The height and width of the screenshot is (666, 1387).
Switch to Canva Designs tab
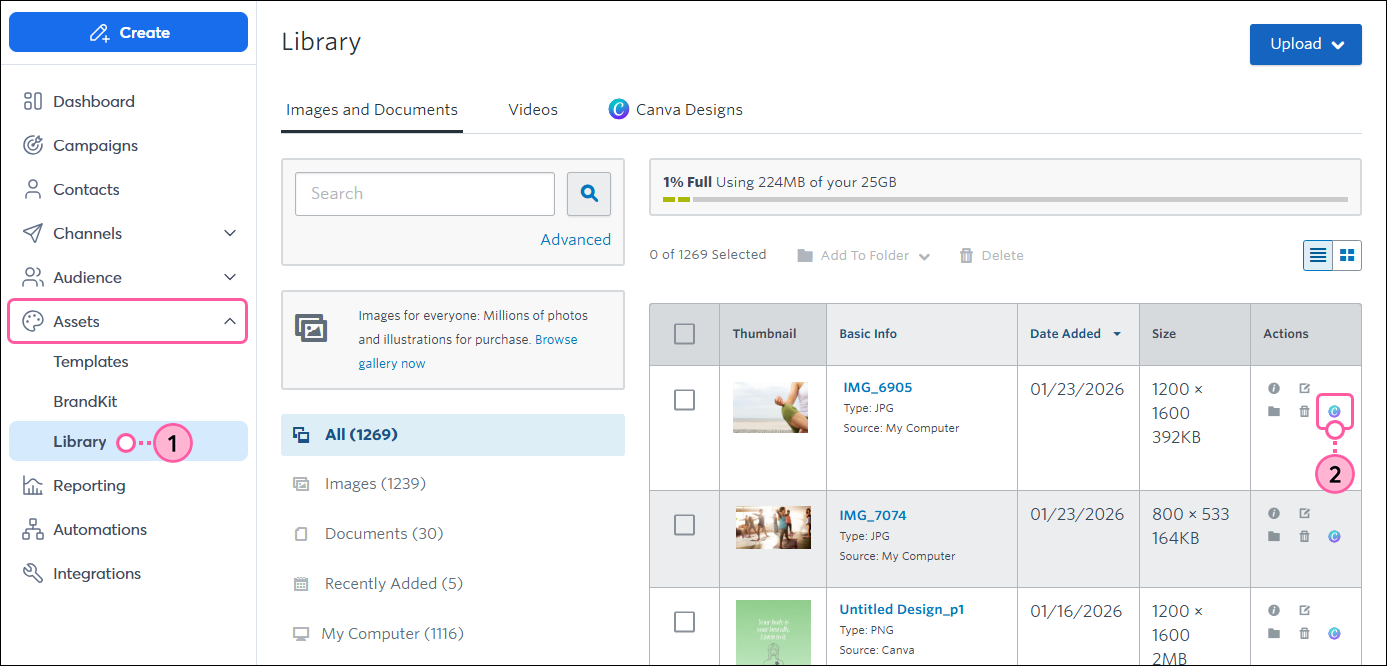point(676,110)
